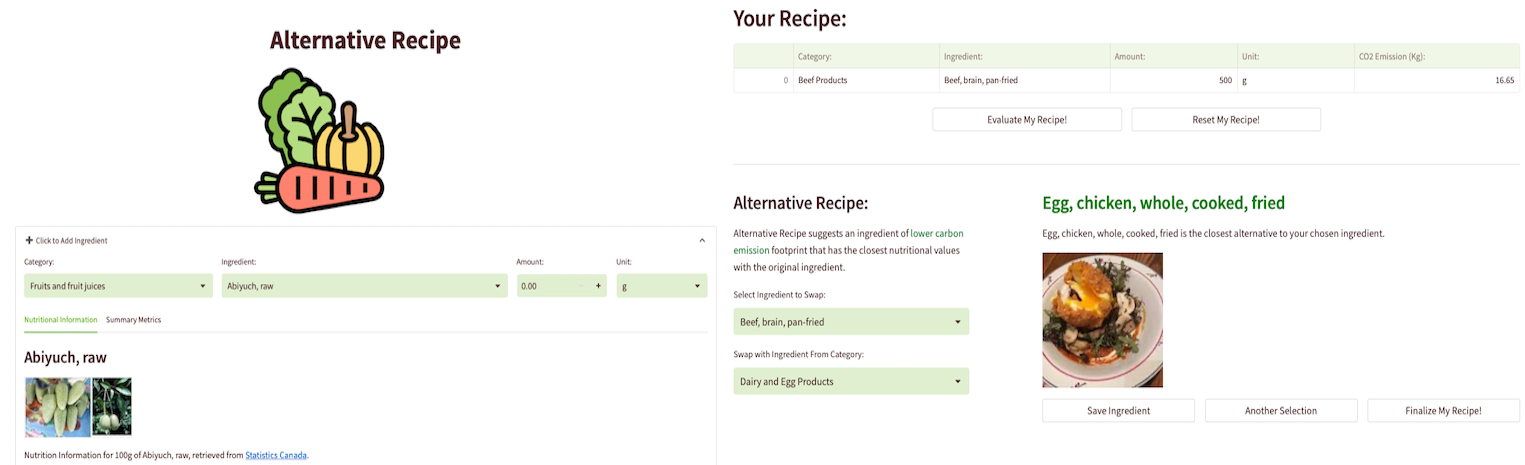This screenshot has height=465, width=1525.
Task: Switch to the Summary Metrics tab
Action: [133, 320]
